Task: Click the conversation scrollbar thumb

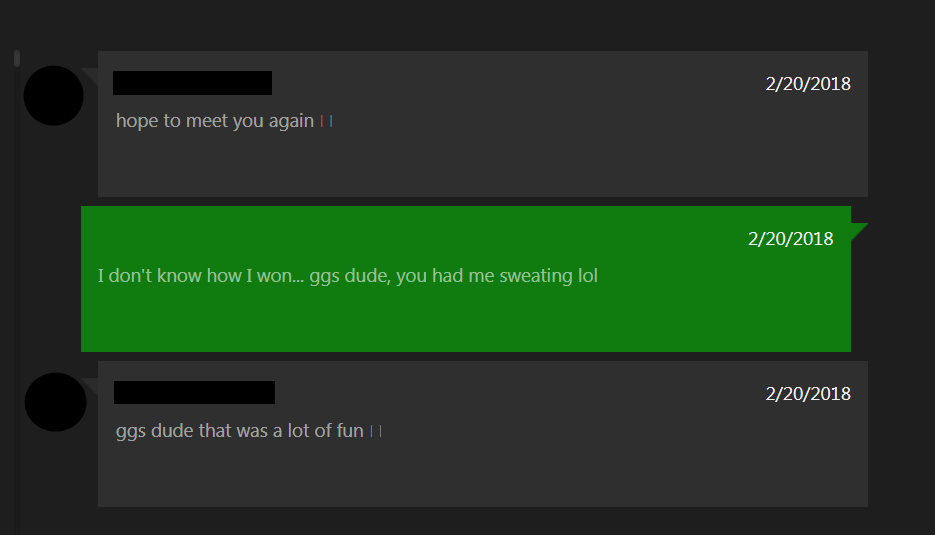Action: (x=17, y=58)
